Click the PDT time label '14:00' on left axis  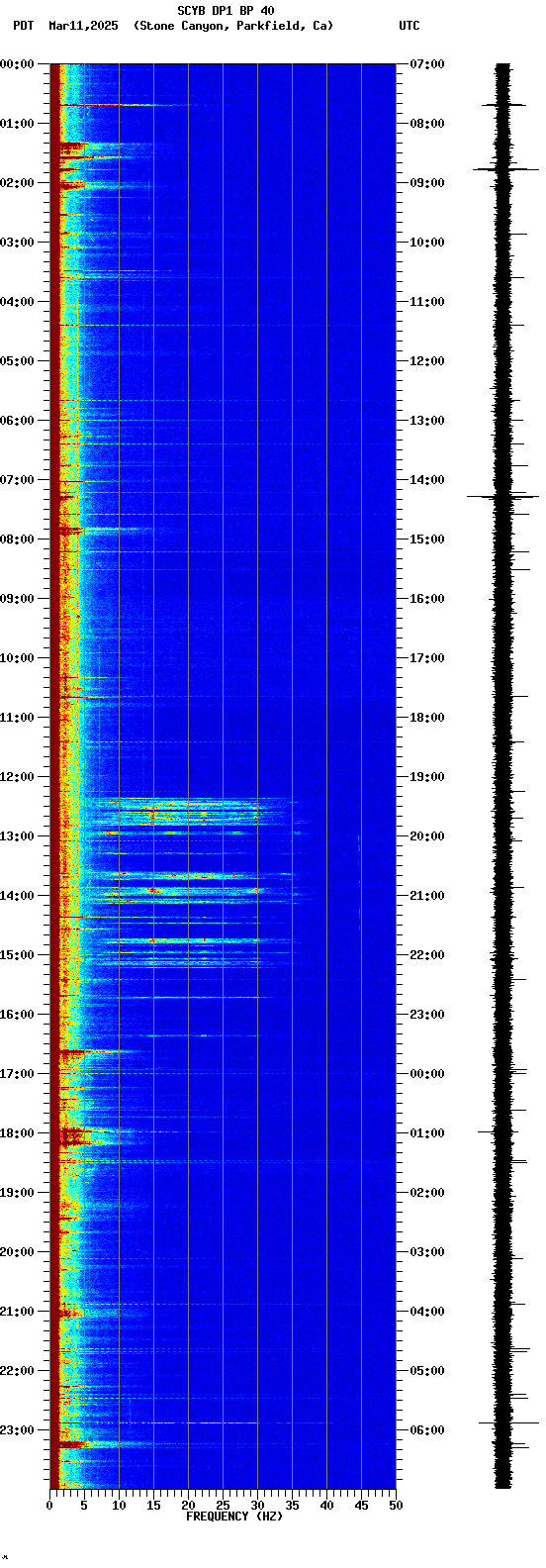point(17,896)
